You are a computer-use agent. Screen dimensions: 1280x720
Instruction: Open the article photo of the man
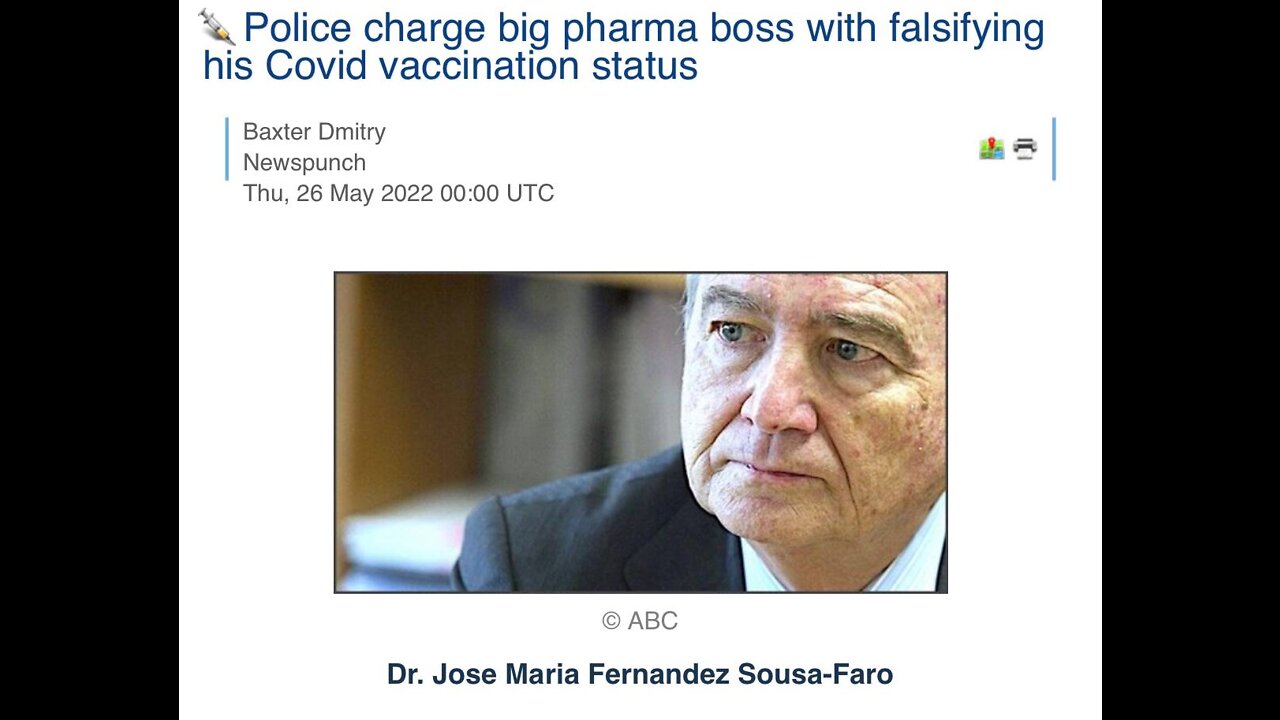pyautogui.click(x=640, y=432)
